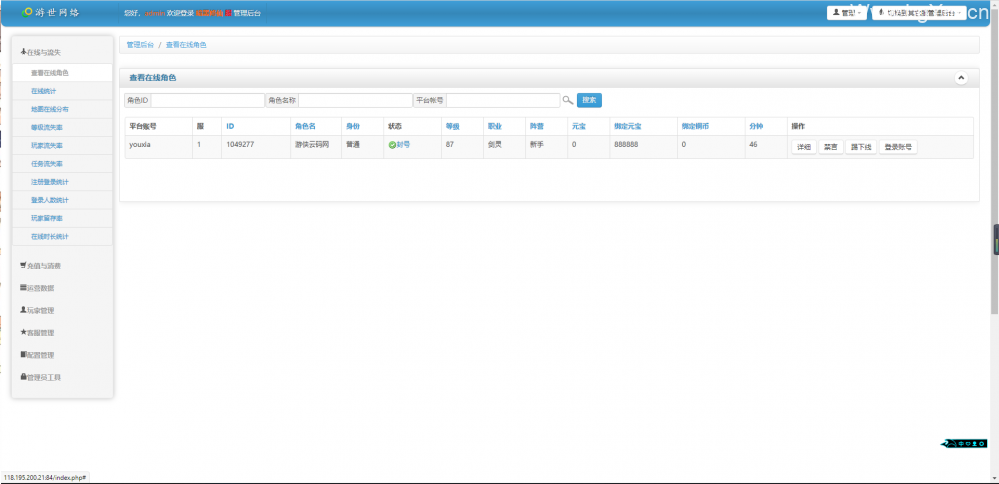999x484 pixels.
Task: Focus the 角色名称 input field
Action: 356,101
